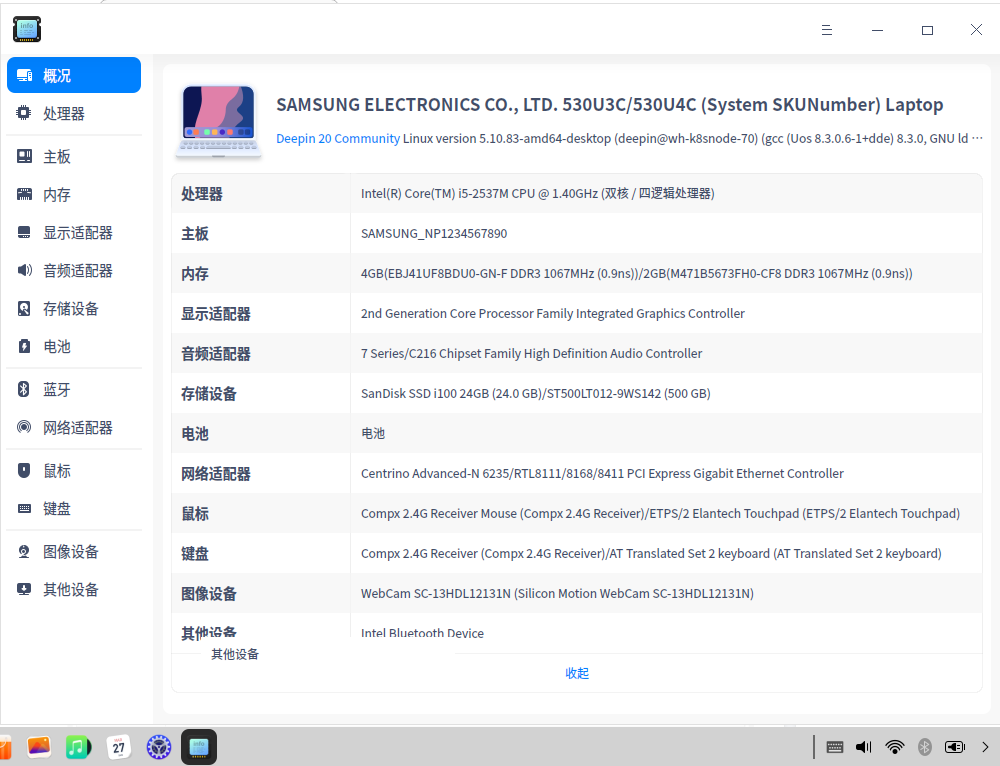Open the music player in the dock
Screen dimensions: 1000x766
78,747
